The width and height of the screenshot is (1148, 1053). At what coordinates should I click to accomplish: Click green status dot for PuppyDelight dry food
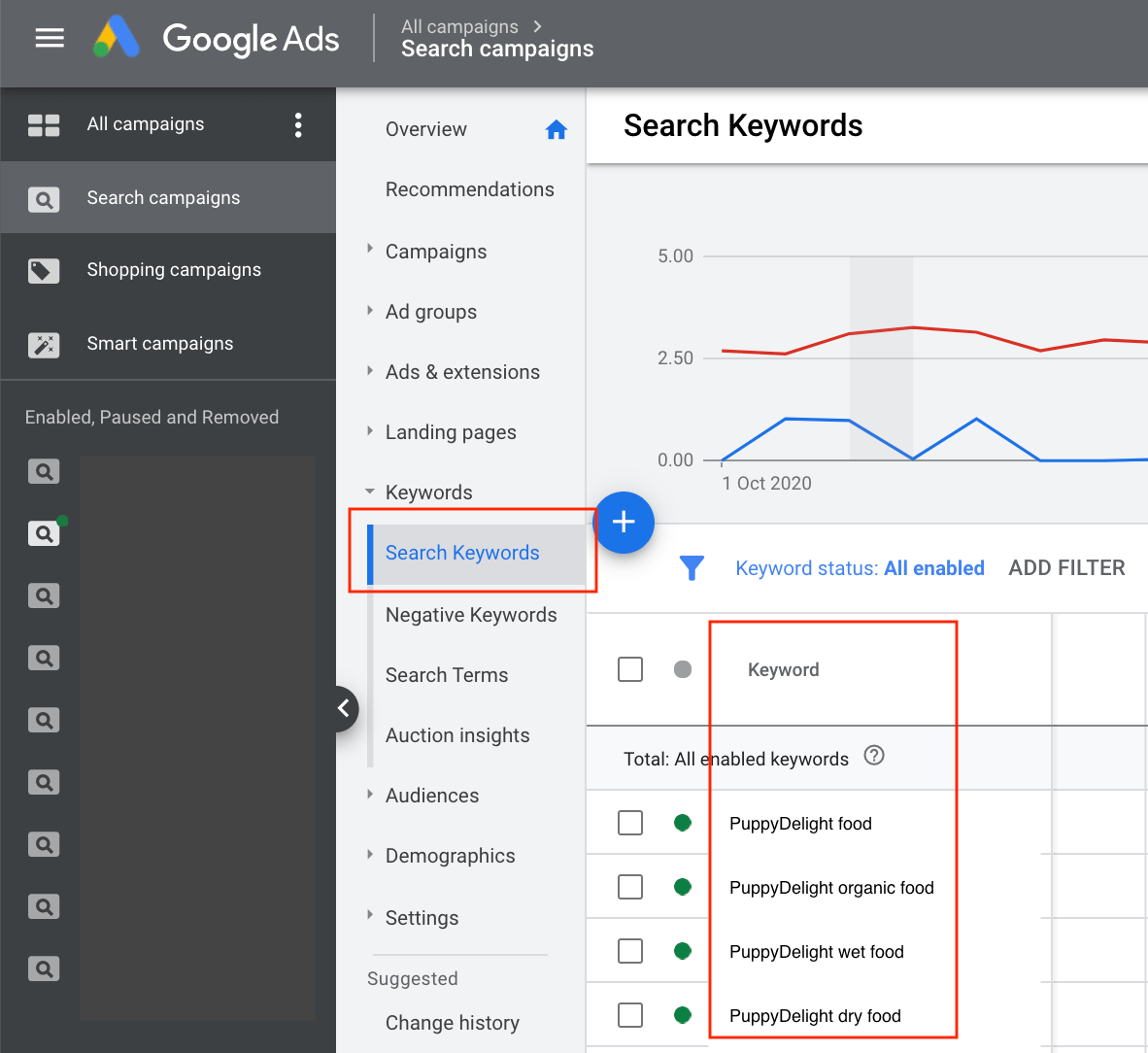pyautogui.click(x=683, y=1016)
